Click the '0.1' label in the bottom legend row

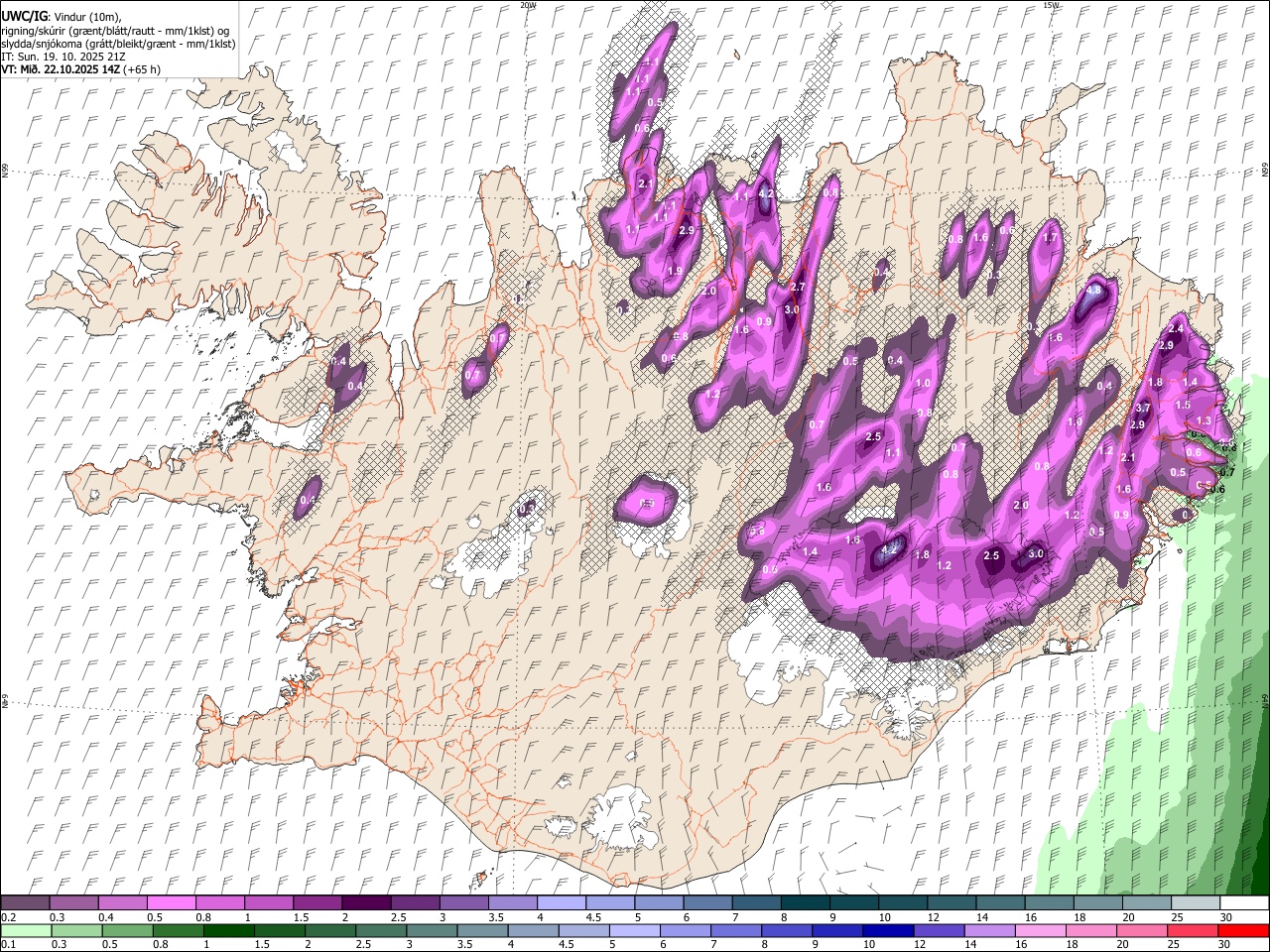9,944
